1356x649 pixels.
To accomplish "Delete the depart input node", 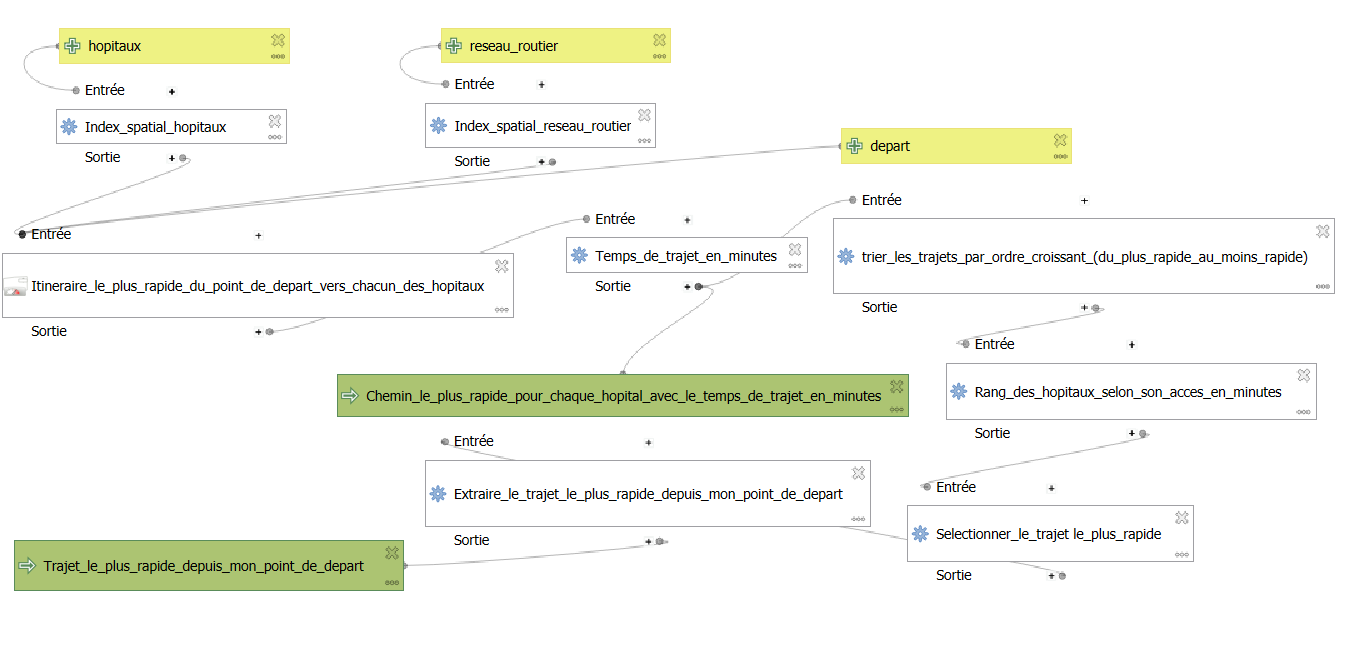I will click(x=1061, y=140).
